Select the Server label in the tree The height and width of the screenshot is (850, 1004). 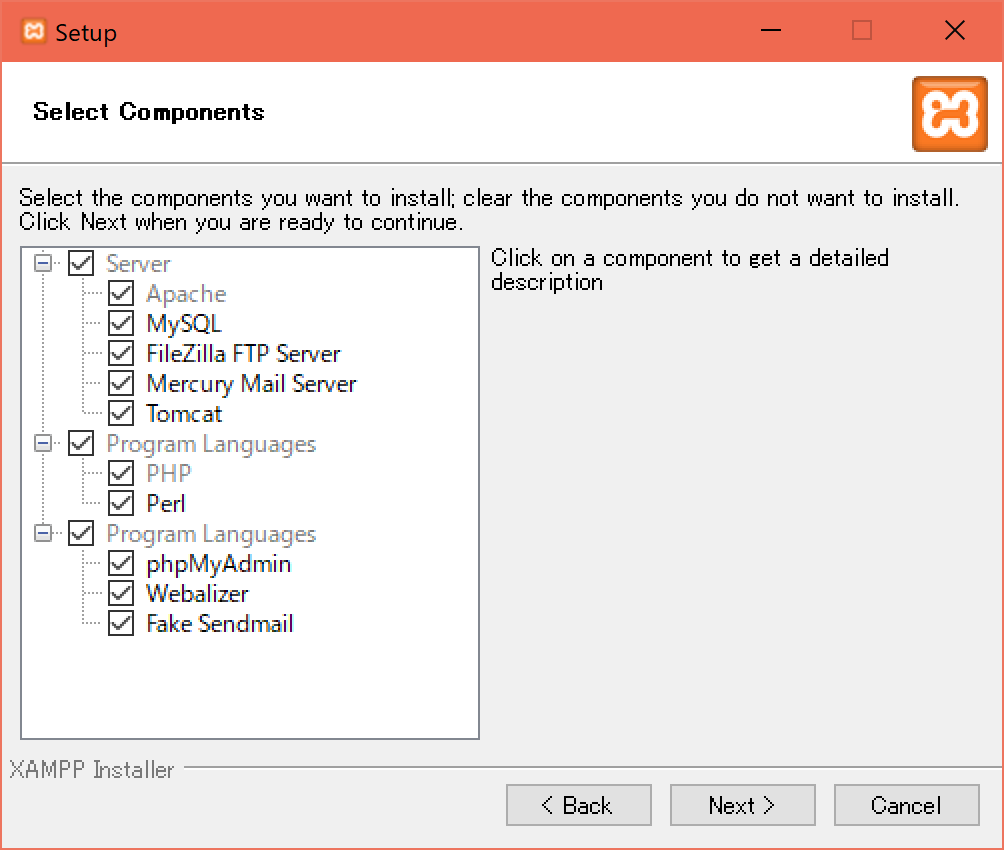[138, 264]
